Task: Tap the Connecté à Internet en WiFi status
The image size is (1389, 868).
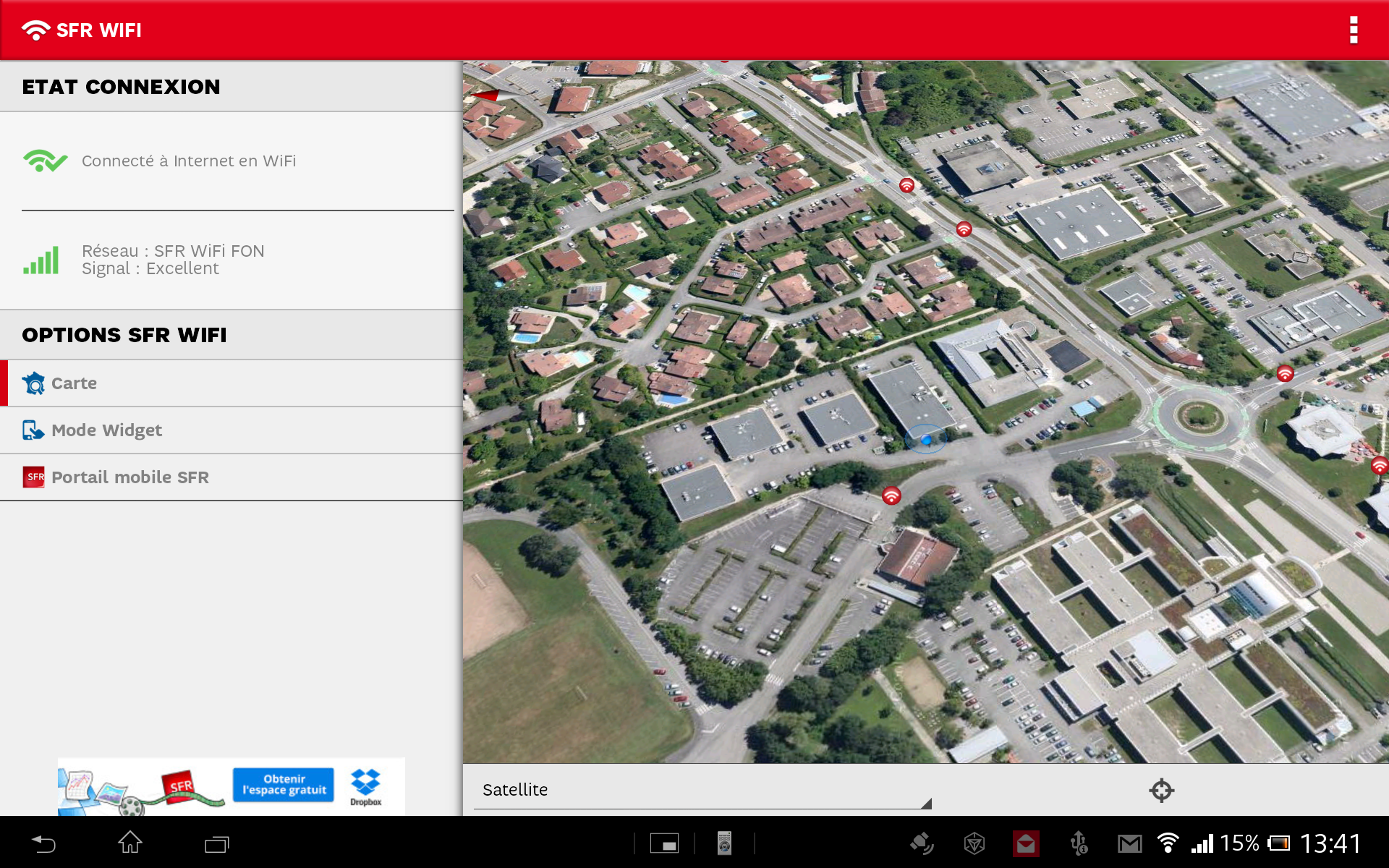Action: click(188, 161)
